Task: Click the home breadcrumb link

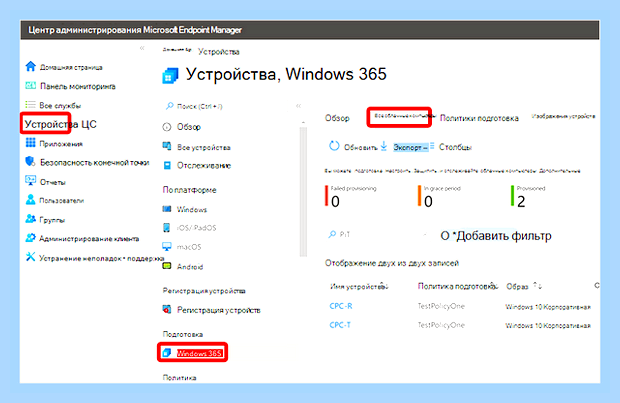Action: pyautogui.click(x=177, y=50)
